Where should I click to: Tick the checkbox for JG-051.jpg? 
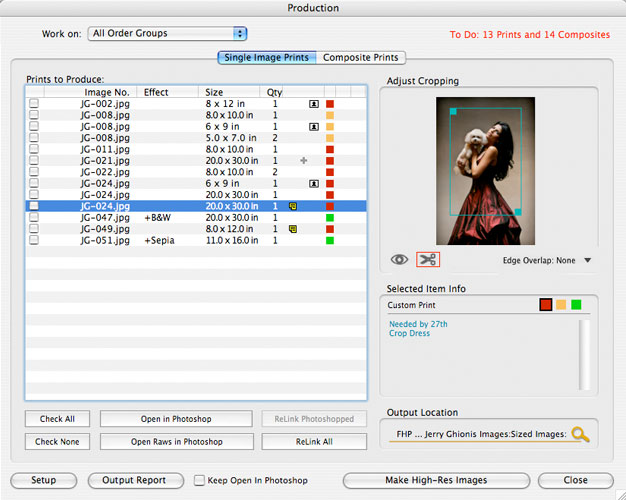(x=34, y=241)
